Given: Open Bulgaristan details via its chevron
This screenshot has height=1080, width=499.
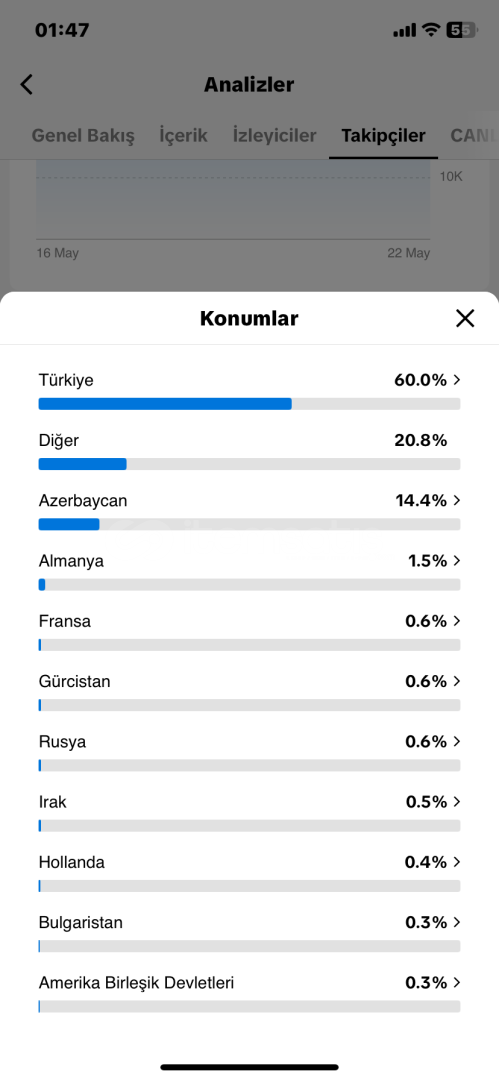Looking at the screenshot, I should coord(456,922).
